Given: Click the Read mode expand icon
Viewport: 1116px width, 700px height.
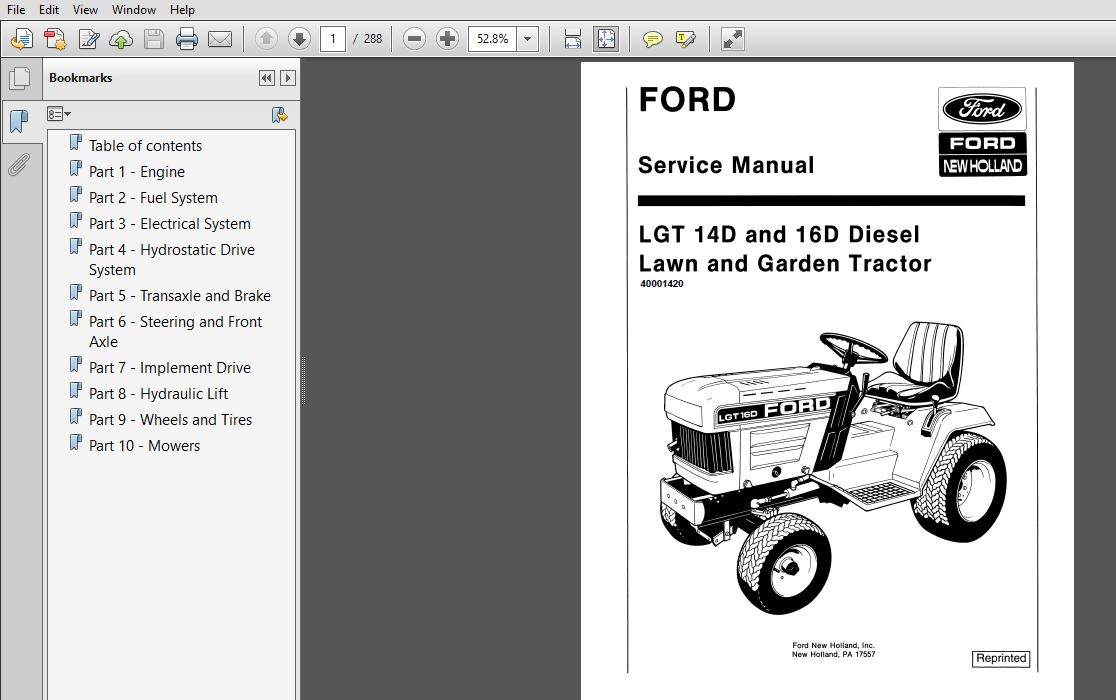Looking at the screenshot, I should click(732, 39).
